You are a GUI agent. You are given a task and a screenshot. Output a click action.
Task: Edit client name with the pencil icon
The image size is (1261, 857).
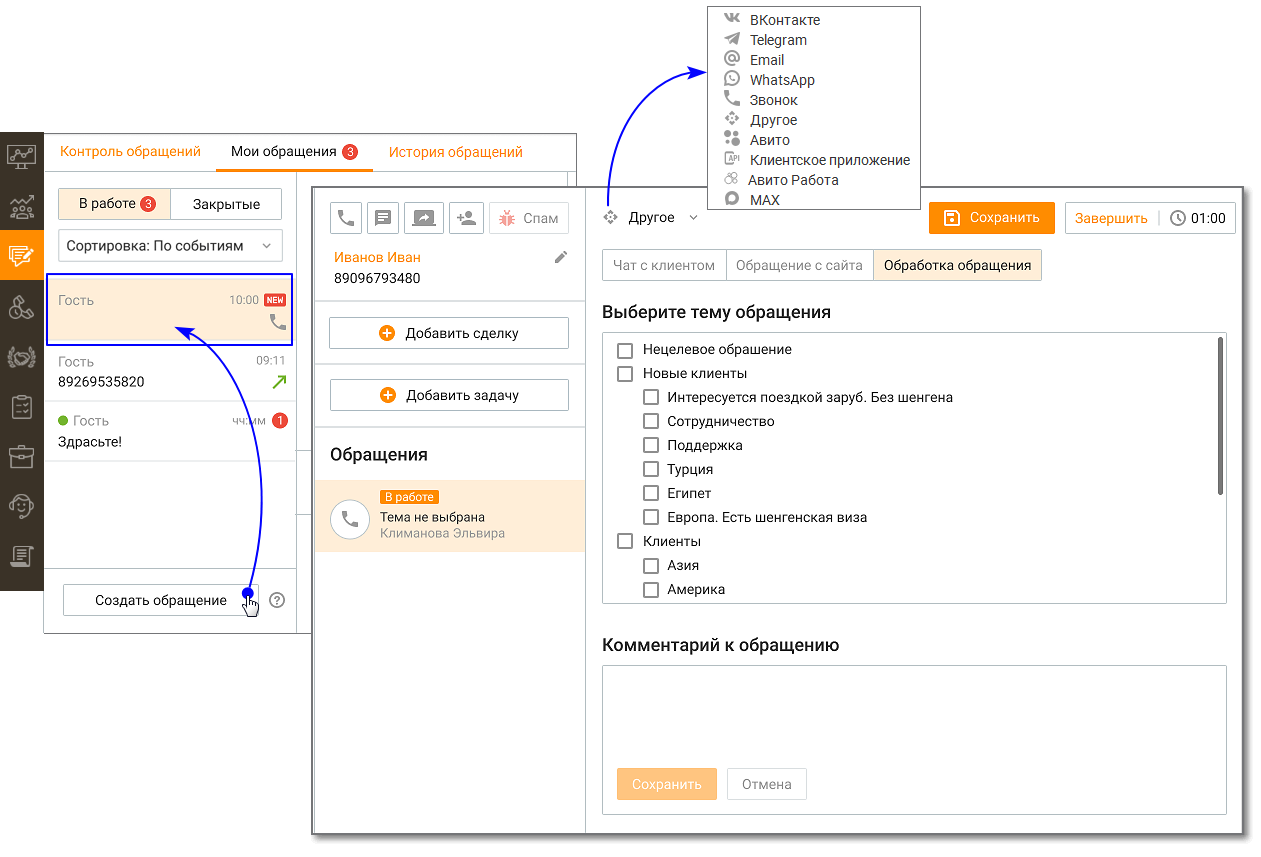(x=561, y=257)
